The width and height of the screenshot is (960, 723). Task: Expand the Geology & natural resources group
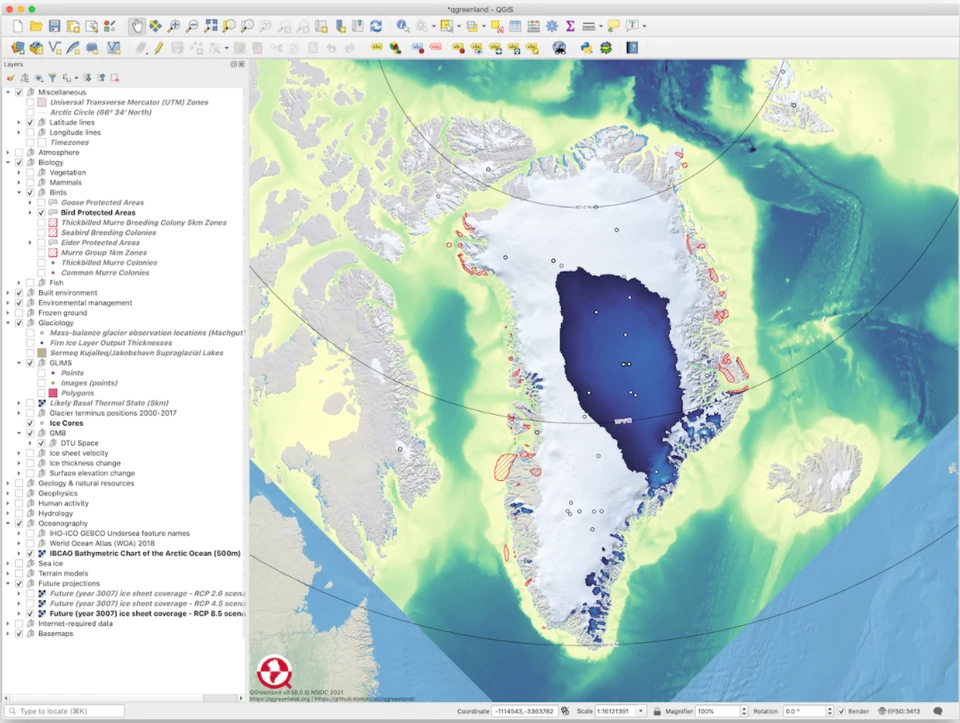click(8, 483)
